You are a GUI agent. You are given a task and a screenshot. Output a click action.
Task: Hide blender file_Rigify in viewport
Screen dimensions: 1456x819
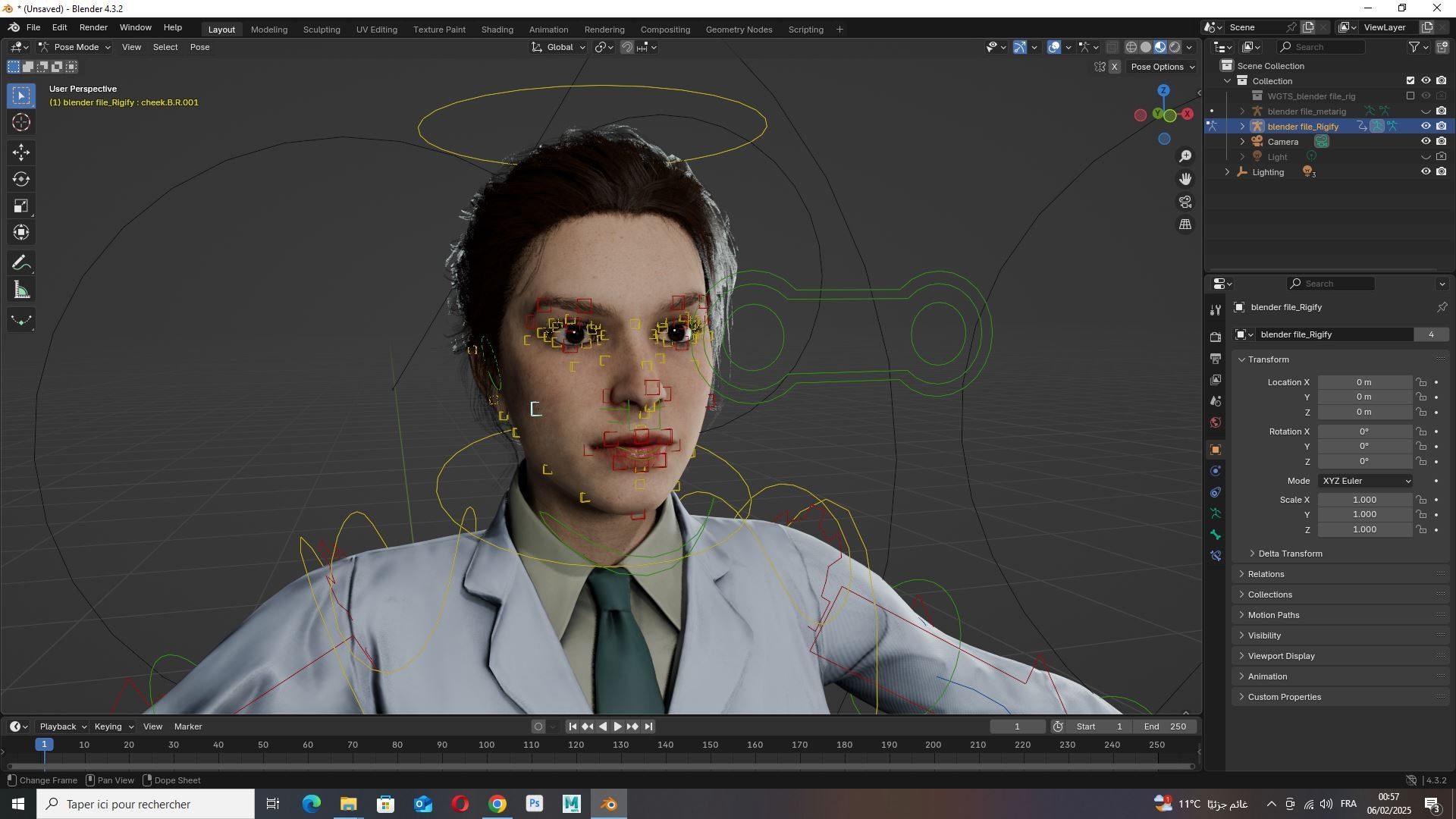click(x=1426, y=127)
